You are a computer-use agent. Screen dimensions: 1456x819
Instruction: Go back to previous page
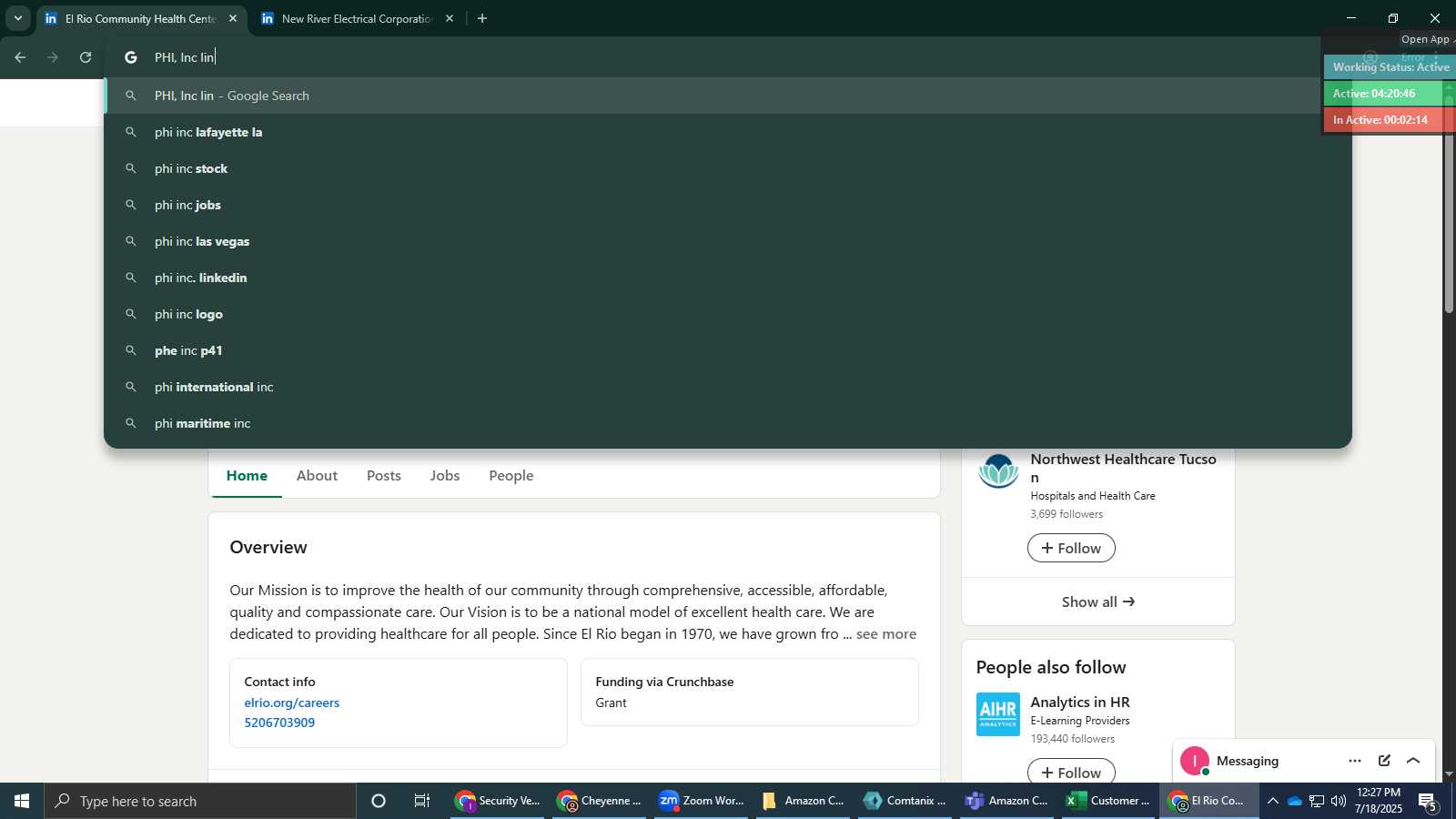point(20,57)
